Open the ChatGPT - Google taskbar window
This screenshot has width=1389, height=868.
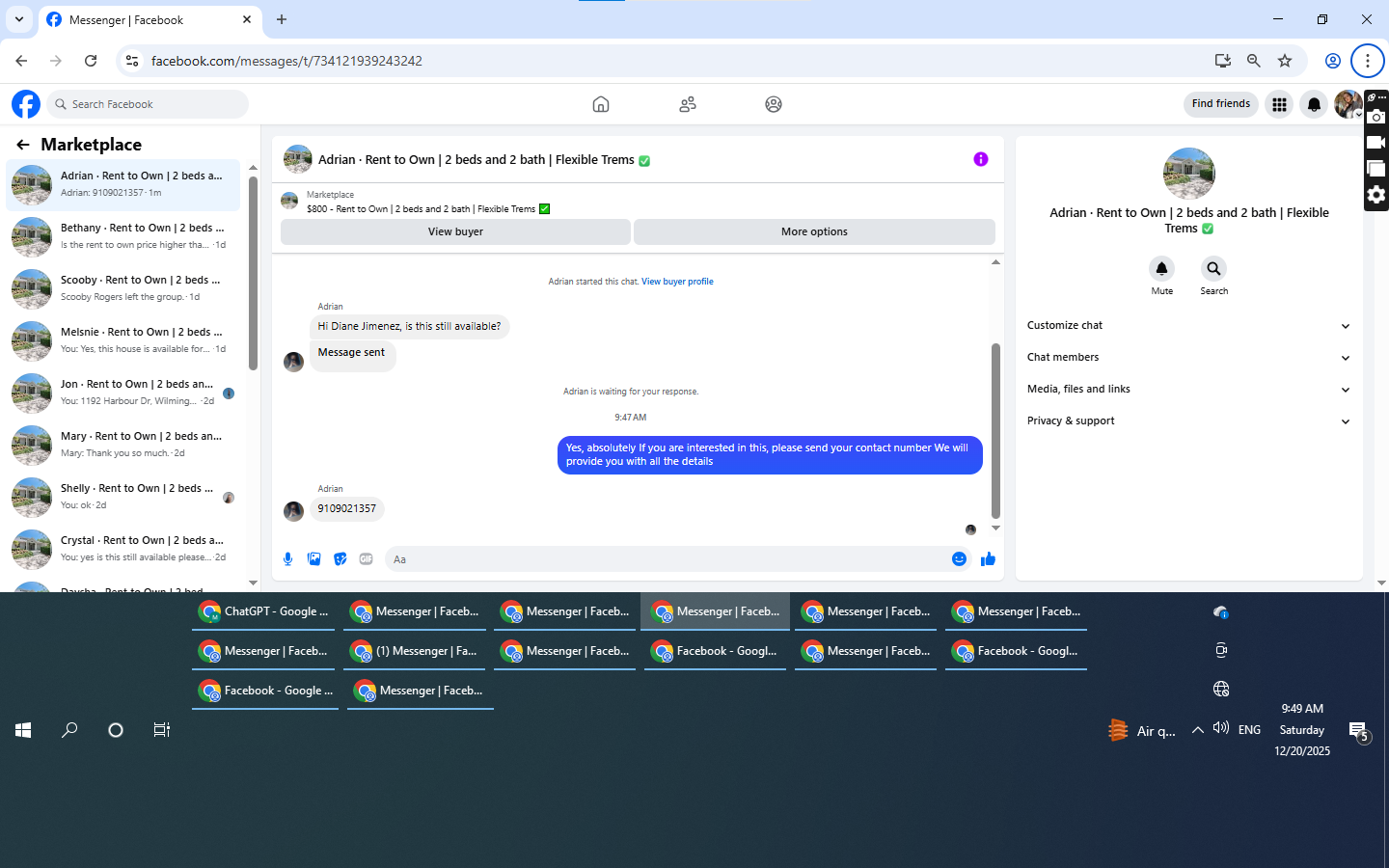click(x=264, y=611)
